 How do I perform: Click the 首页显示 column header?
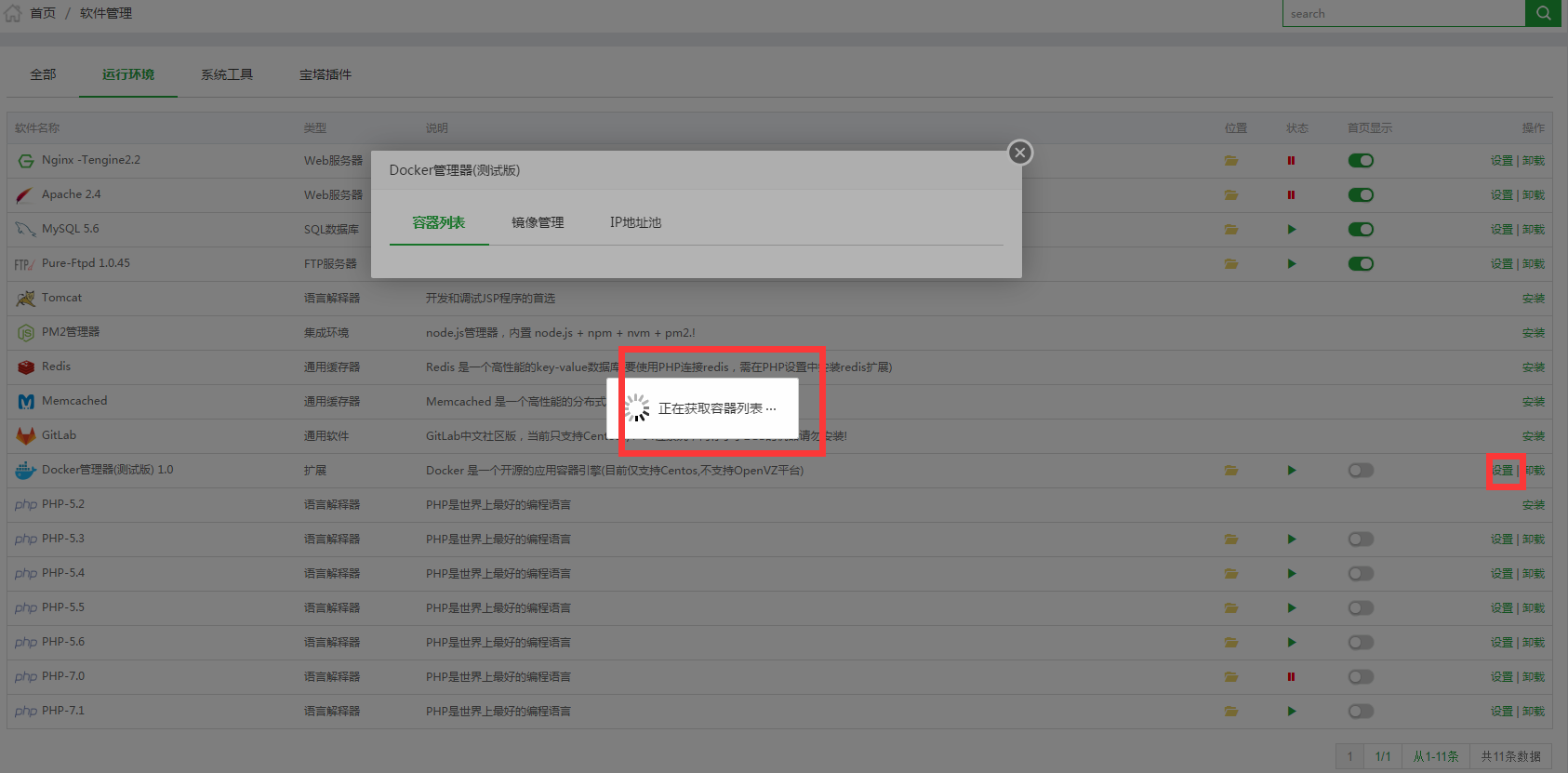(1370, 128)
